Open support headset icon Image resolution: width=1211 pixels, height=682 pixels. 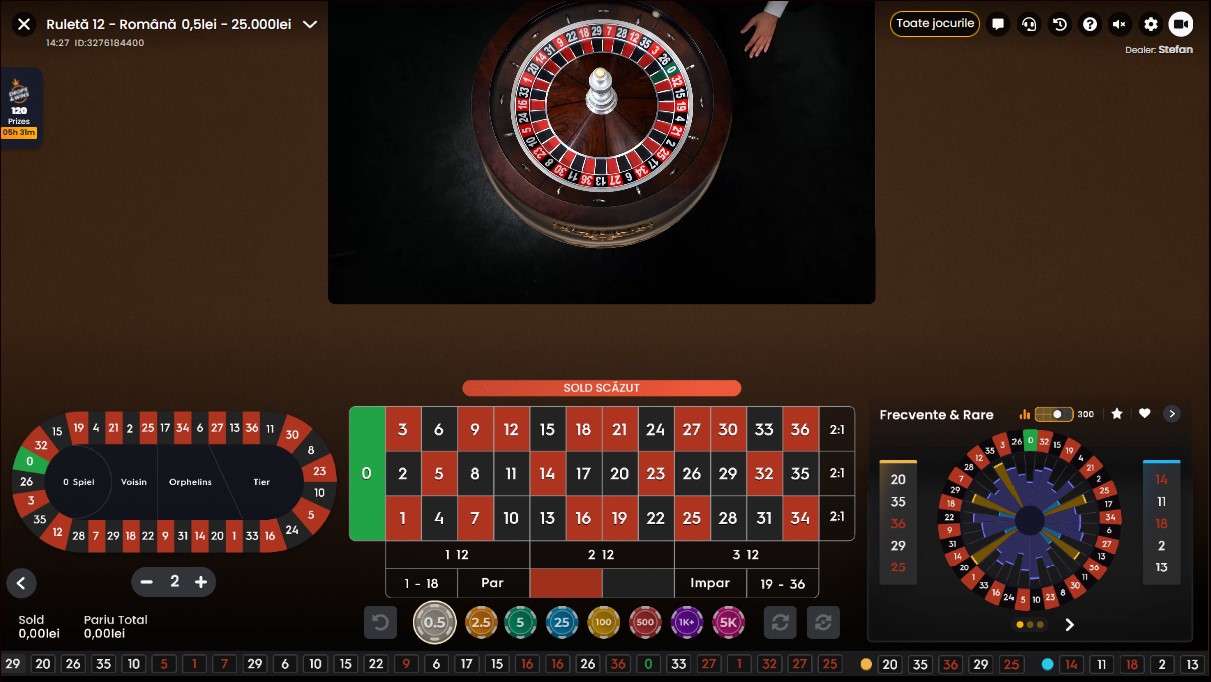[1028, 24]
